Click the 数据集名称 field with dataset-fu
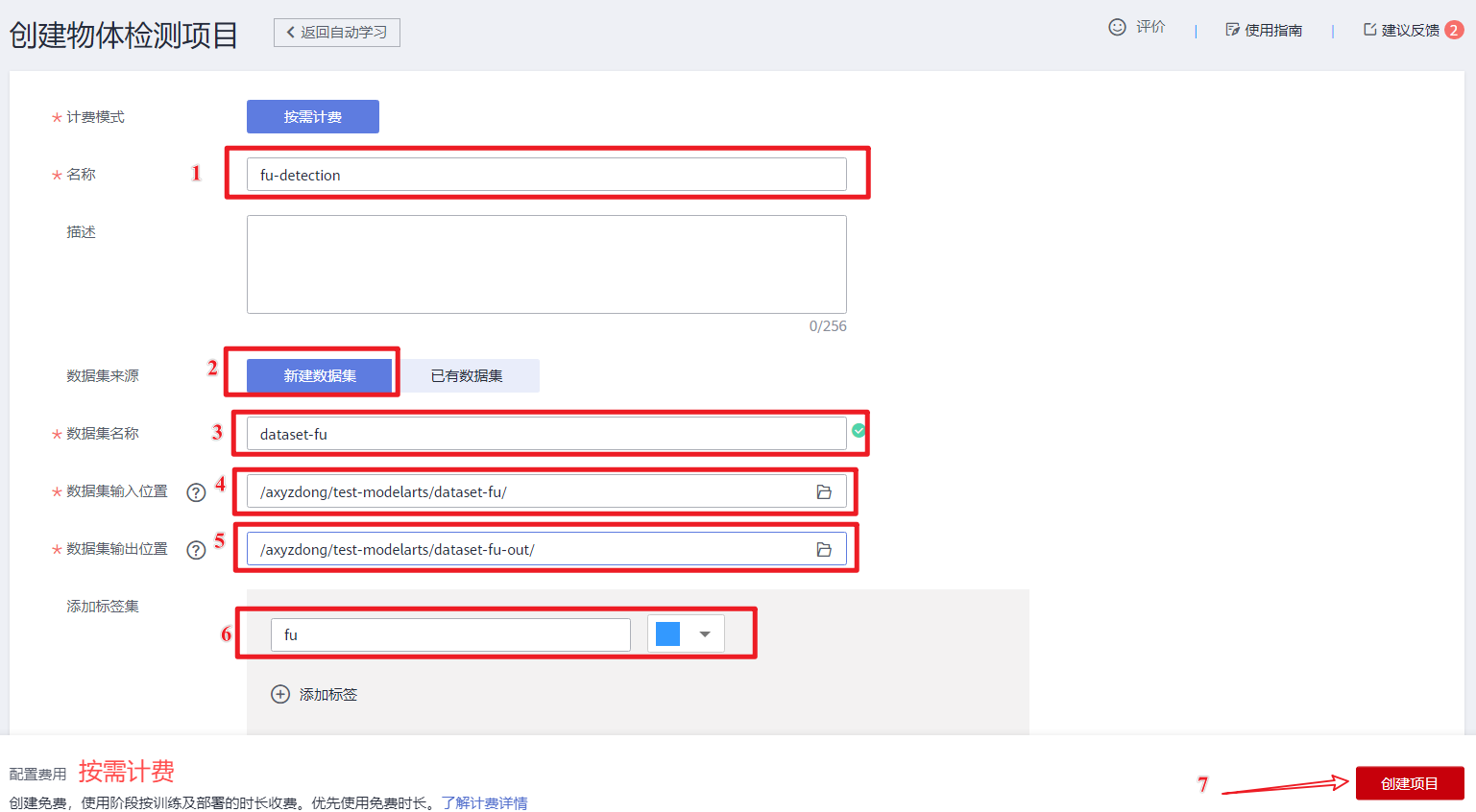1476x812 pixels. point(545,434)
